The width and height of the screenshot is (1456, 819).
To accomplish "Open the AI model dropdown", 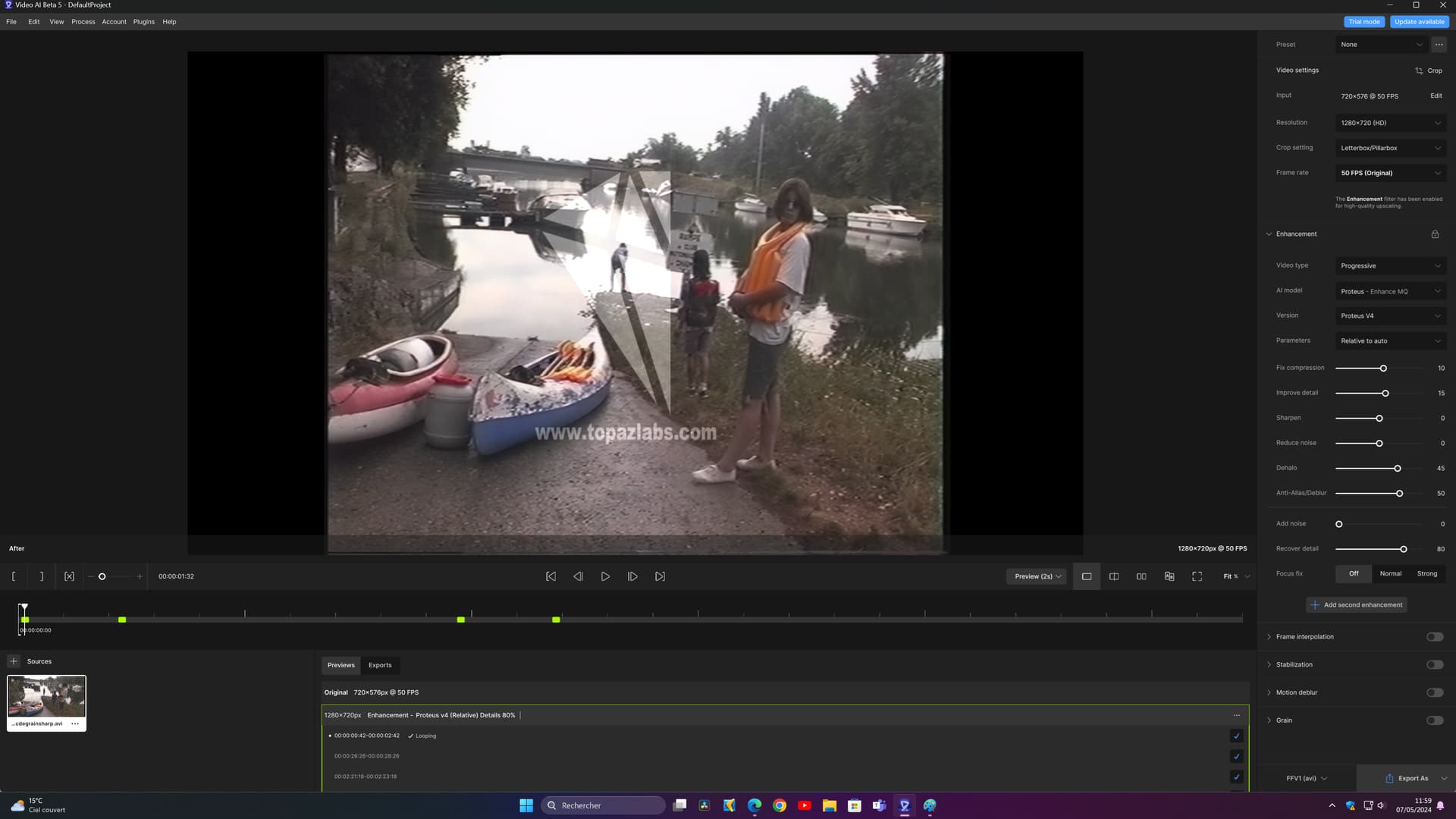I will pyautogui.click(x=1390, y=291).
